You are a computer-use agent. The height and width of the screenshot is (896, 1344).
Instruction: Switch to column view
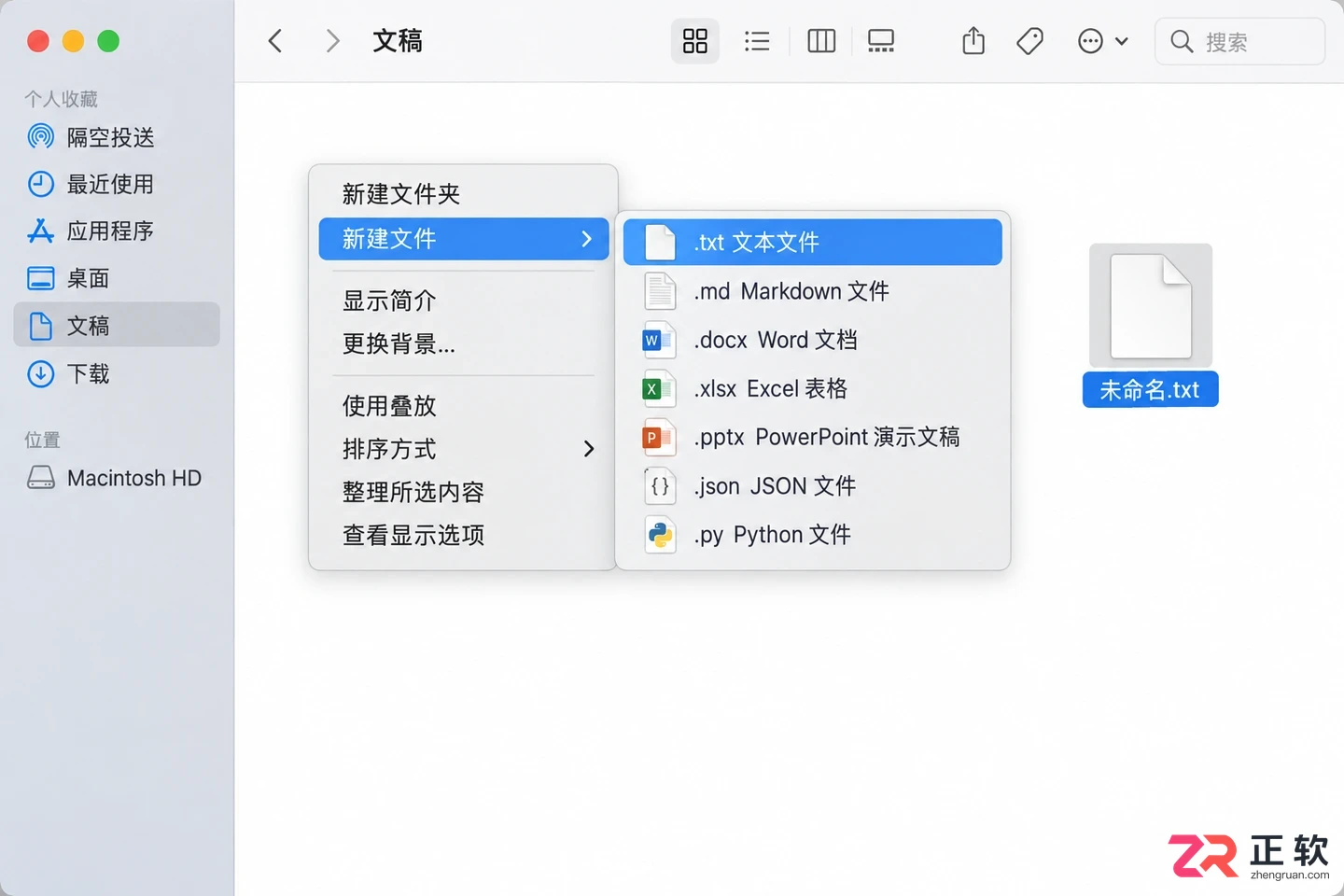click(821, 41)
